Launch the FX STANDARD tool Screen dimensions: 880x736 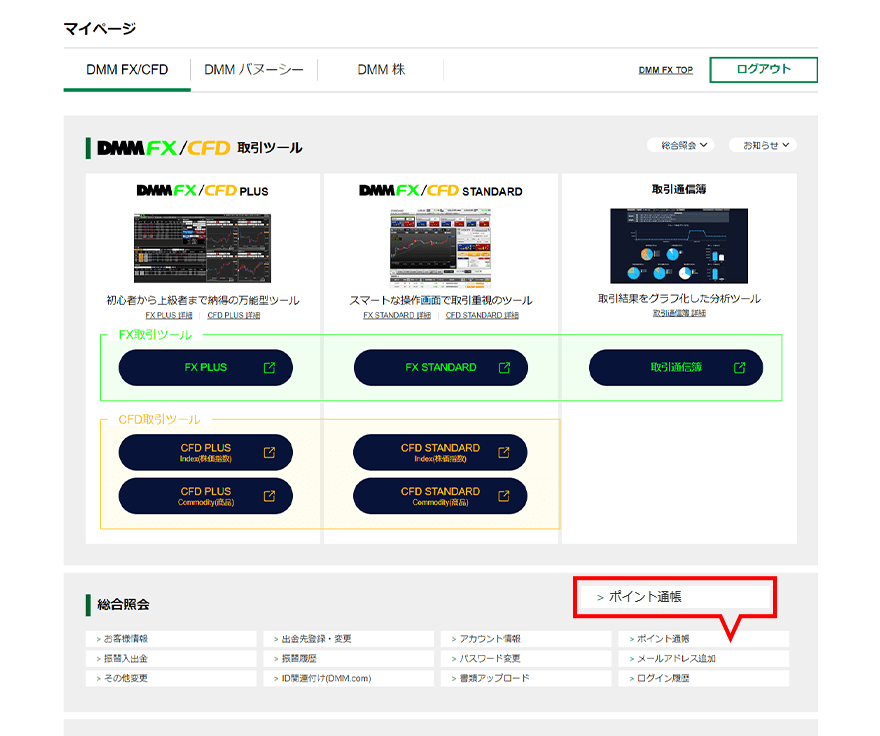click(441, 368)
